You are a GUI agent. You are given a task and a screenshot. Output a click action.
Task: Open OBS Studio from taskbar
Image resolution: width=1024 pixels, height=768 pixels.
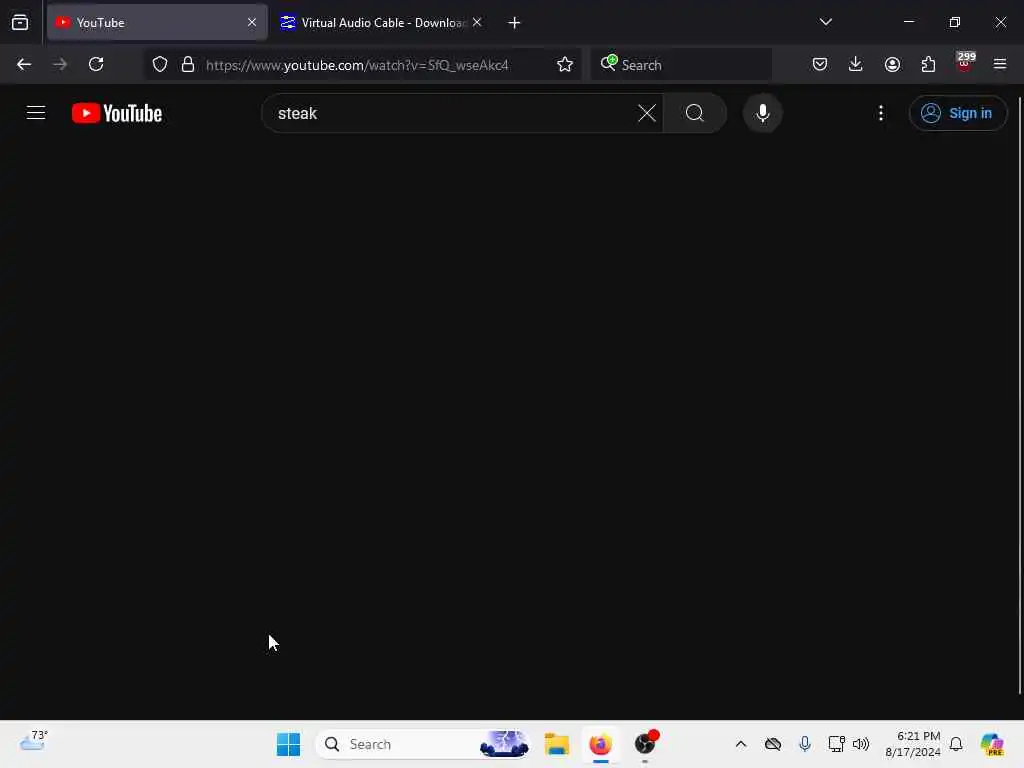pyautogui.click(x=645, y=744)
